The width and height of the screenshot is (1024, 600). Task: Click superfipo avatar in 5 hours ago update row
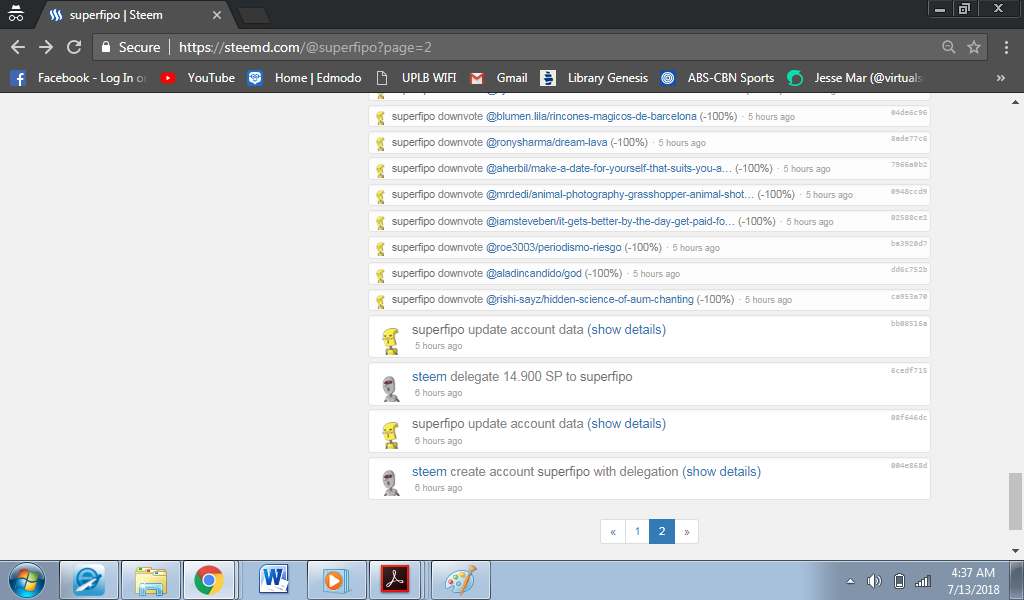(391, 341)
